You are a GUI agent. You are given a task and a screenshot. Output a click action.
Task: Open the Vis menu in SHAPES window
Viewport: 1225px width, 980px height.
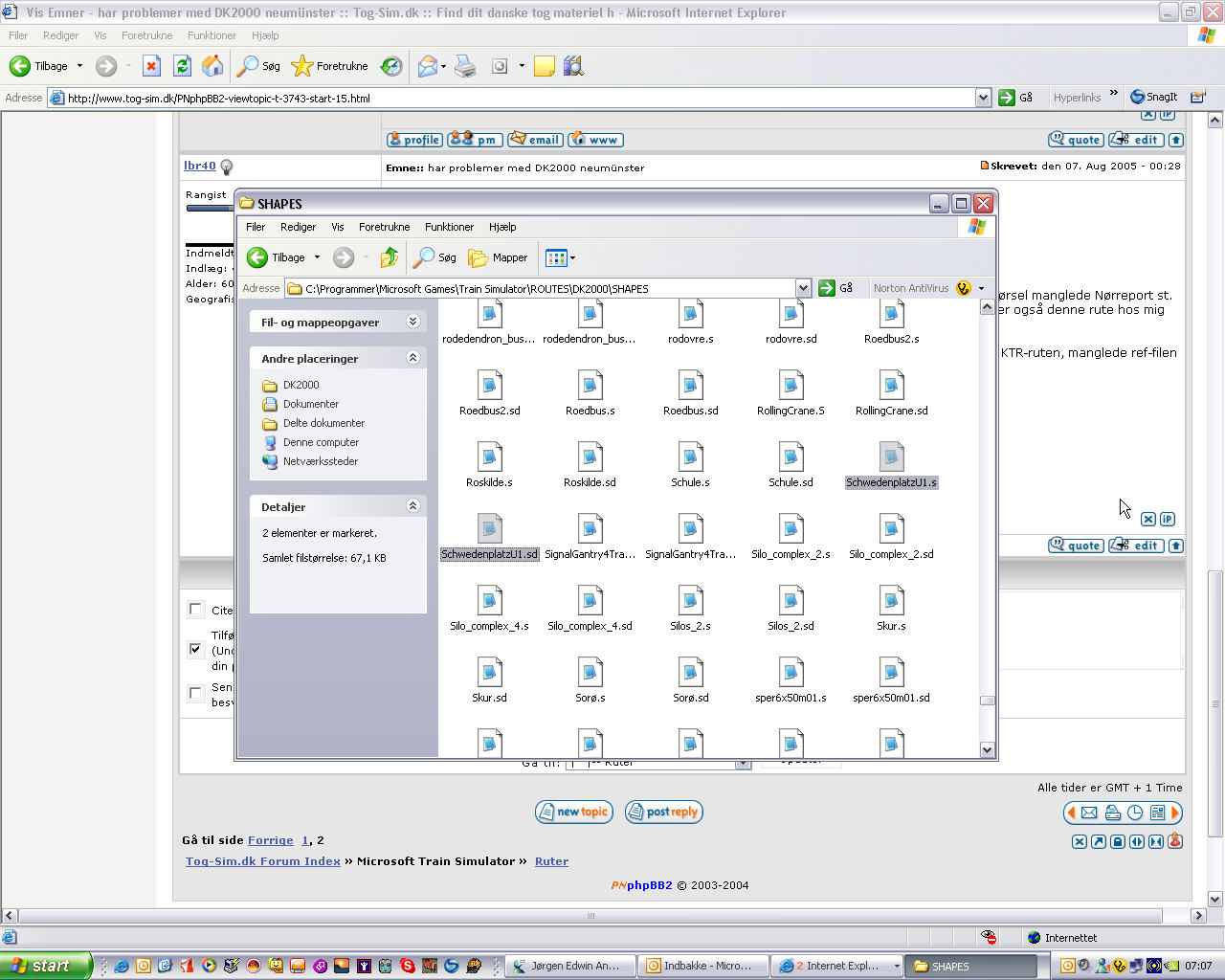tap(338, 227)
